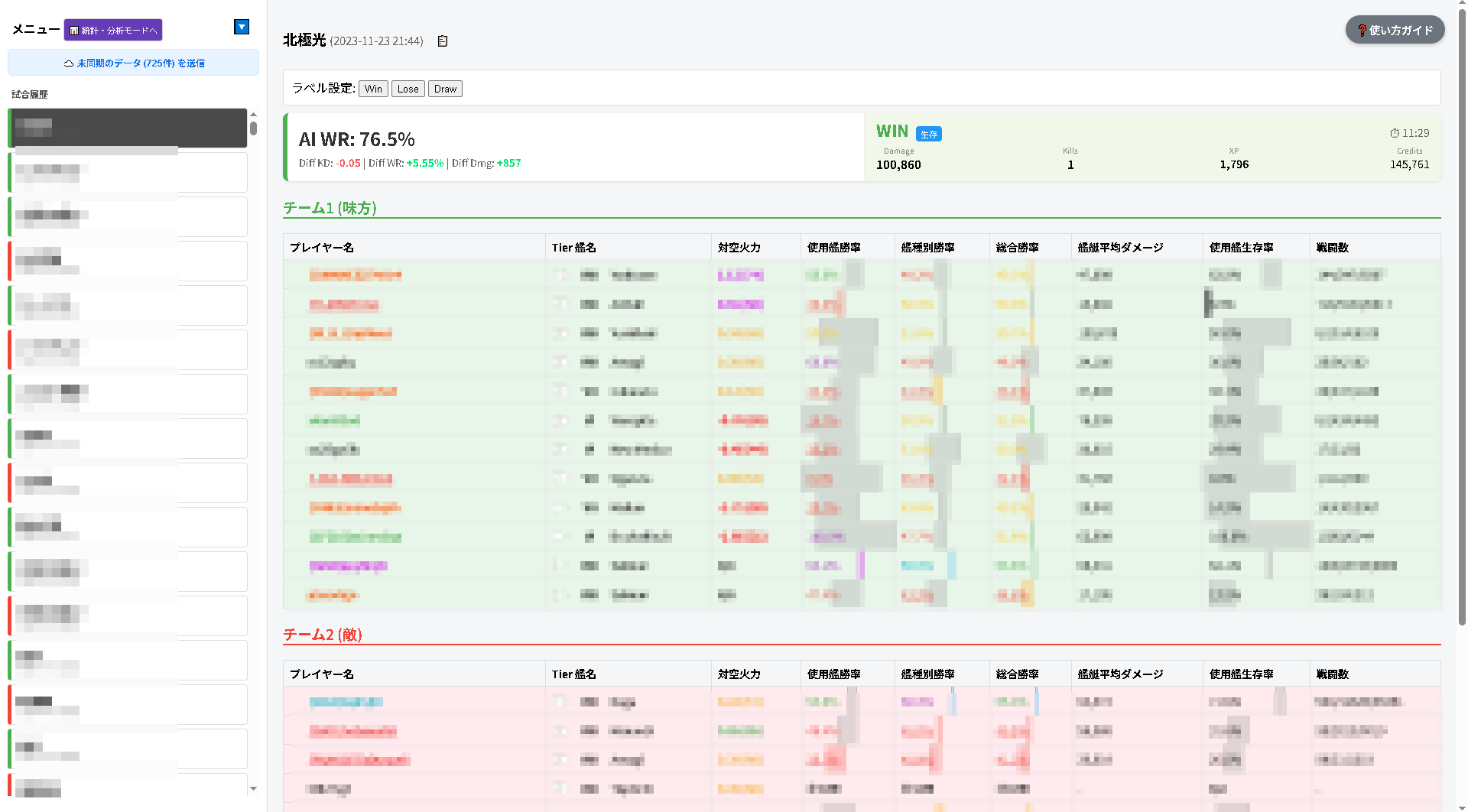Click the stopwatch icon next to 11:29

1394,133
